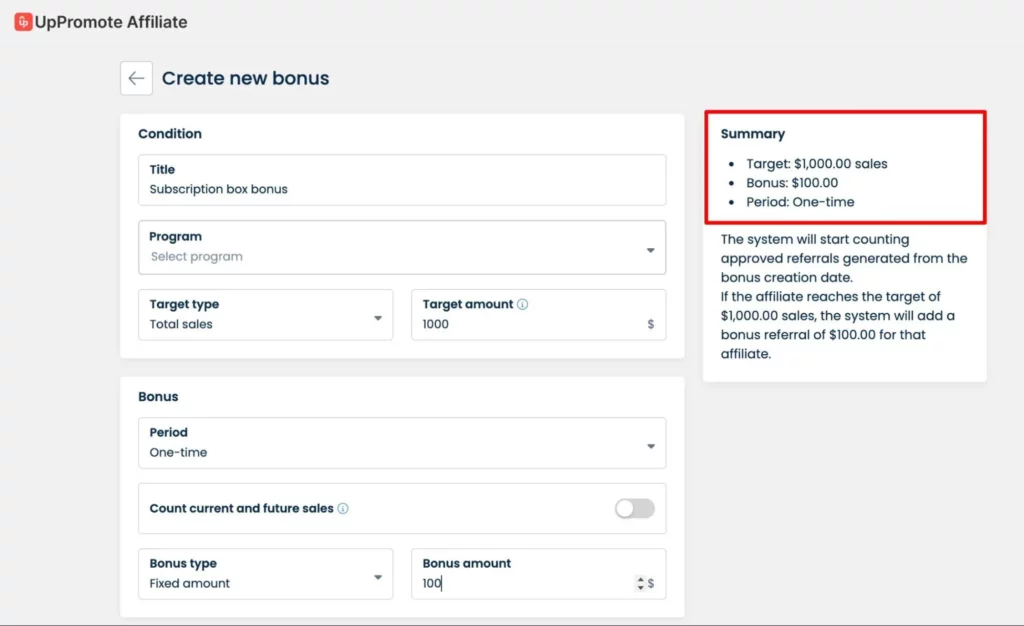Go back using the left arrow button
Screen dimensions: 1024x626
pos(136,78)
